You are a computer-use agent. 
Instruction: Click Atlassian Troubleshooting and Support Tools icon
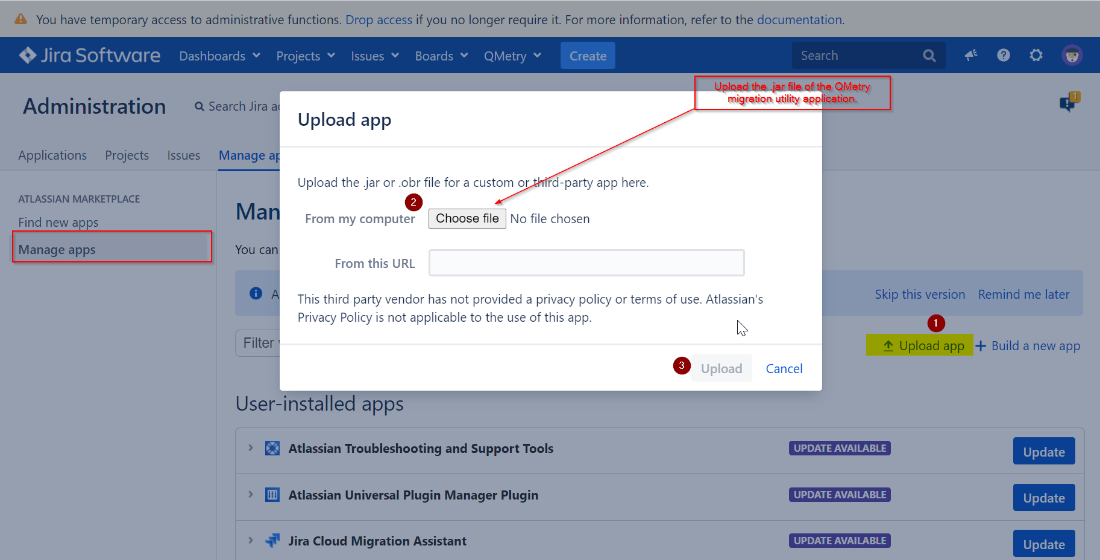pos(272,448)
